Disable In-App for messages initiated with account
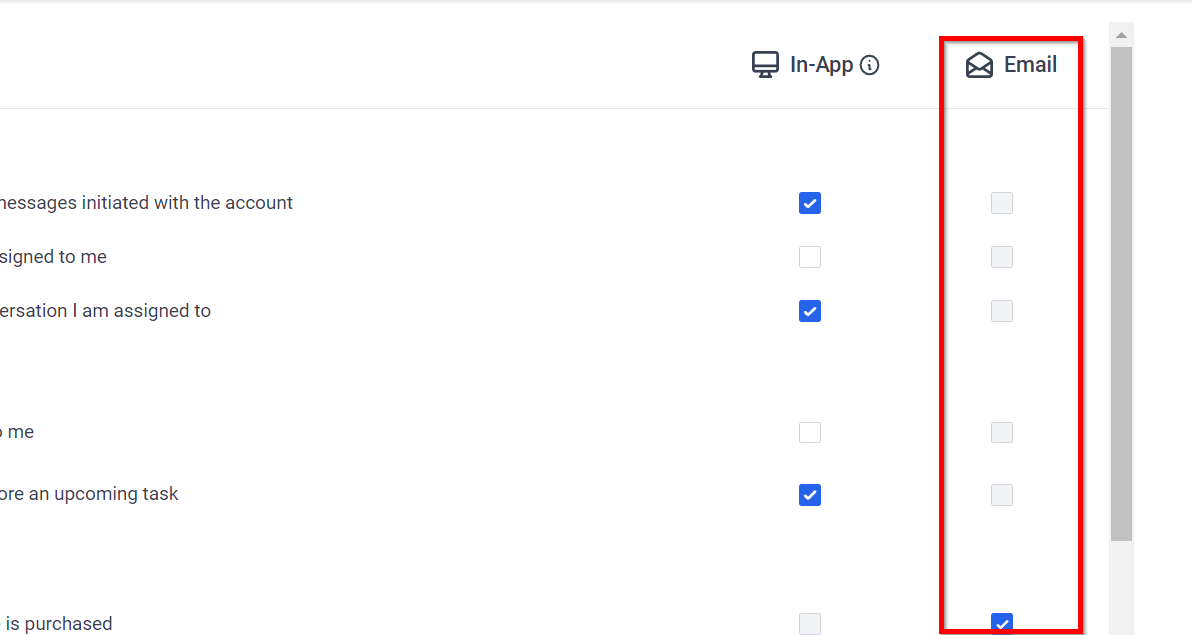Viewport: 1192px width, 635px height. [x=810, y=203]
